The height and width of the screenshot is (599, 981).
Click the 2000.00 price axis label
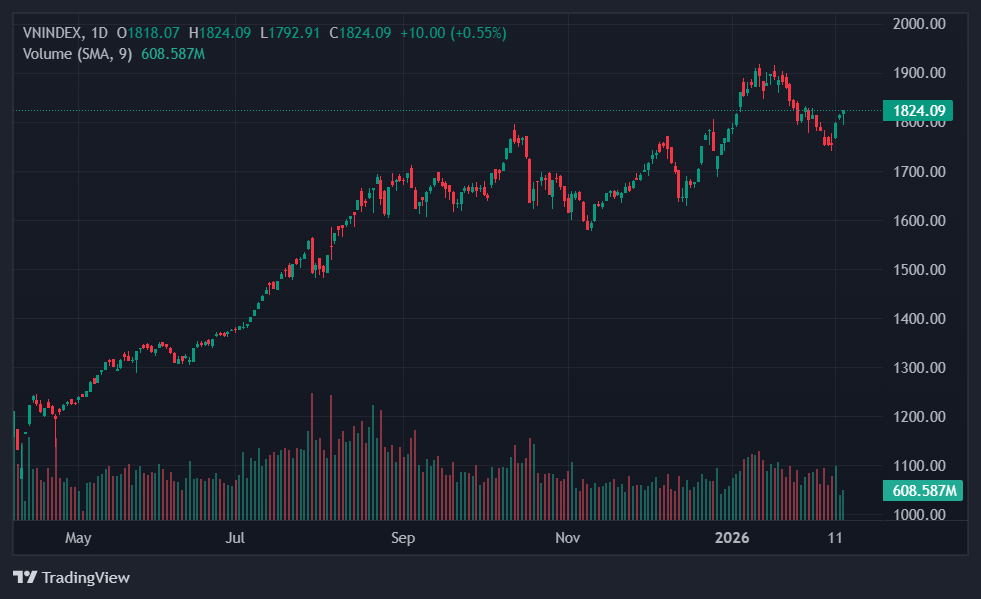(918, 23)
